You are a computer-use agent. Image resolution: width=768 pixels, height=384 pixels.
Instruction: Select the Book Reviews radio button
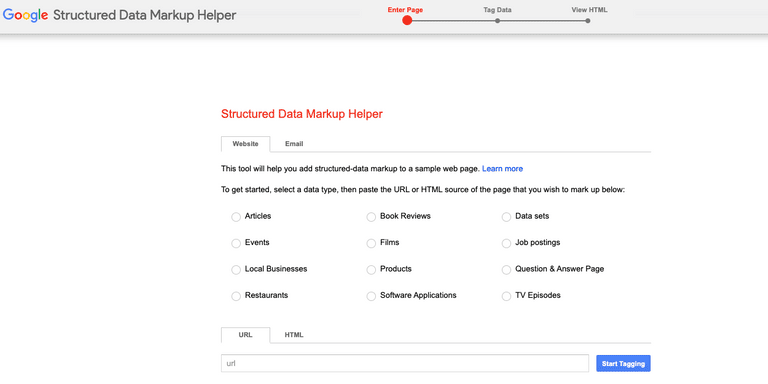[371, 217]
